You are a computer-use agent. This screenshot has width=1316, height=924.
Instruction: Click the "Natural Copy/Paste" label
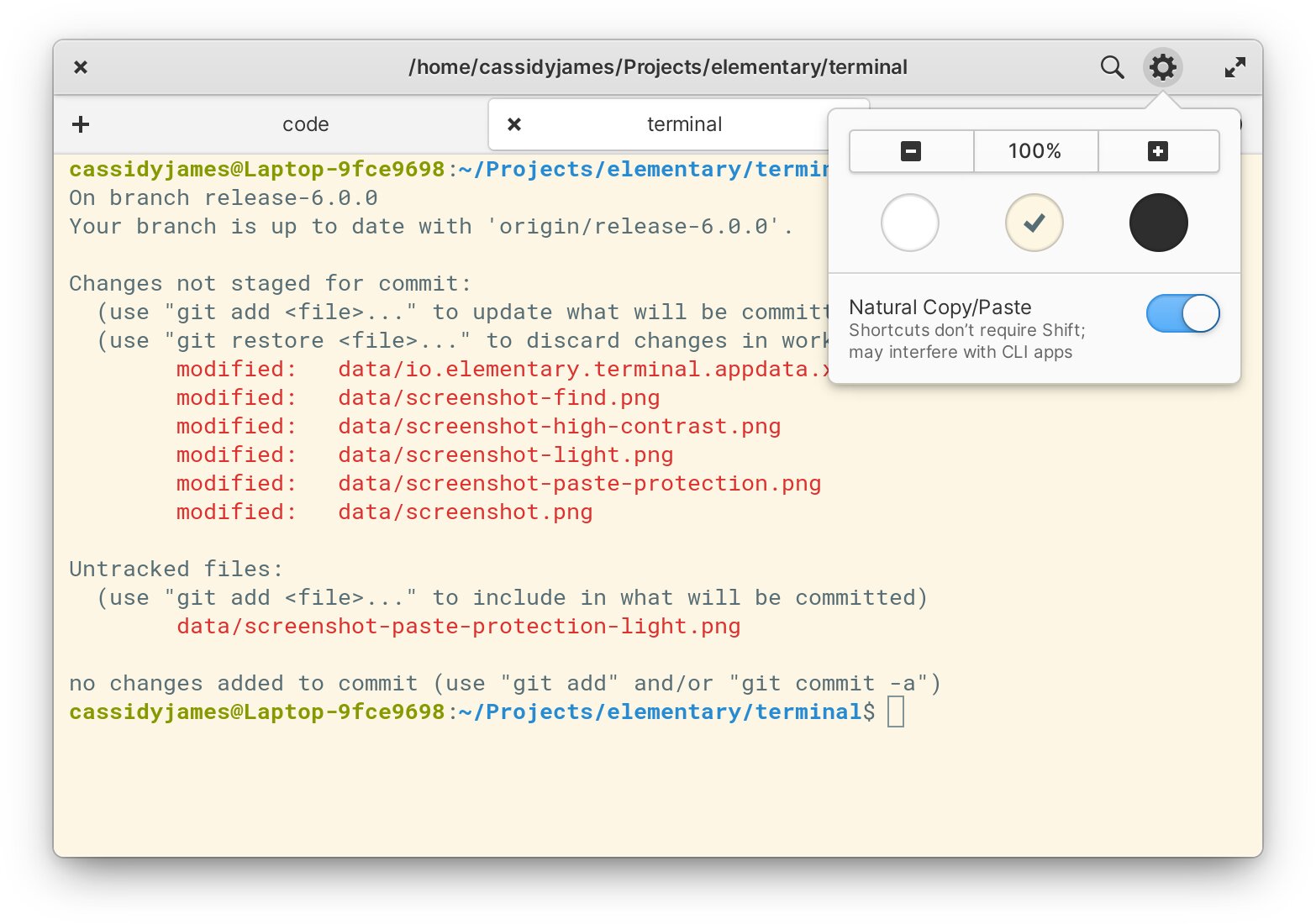(940, 307)
